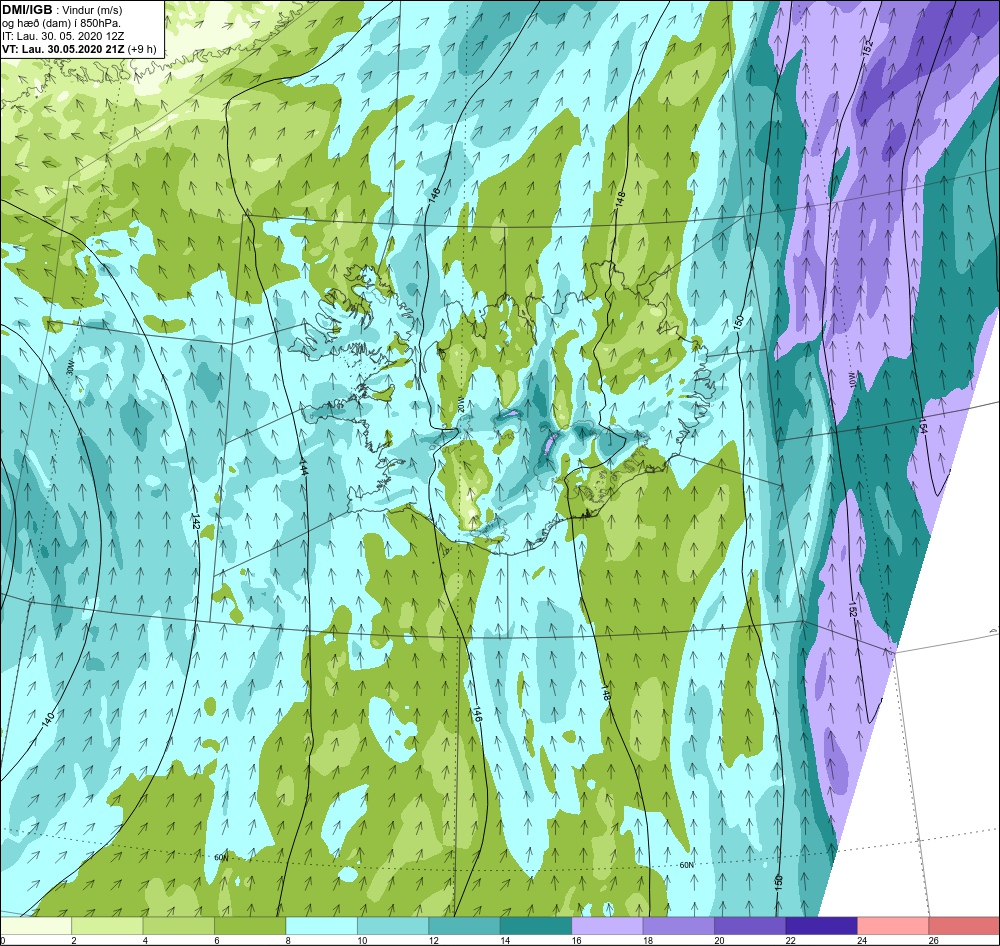1000x946 pixels.
Task: Pick the salmon legend swatch above 26 m/s
Action: point(964,925)
